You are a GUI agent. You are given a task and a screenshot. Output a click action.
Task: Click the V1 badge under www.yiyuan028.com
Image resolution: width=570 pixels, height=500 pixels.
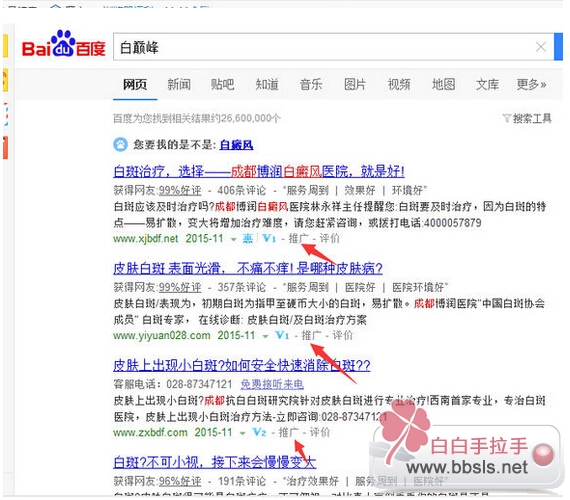point(282,335)
